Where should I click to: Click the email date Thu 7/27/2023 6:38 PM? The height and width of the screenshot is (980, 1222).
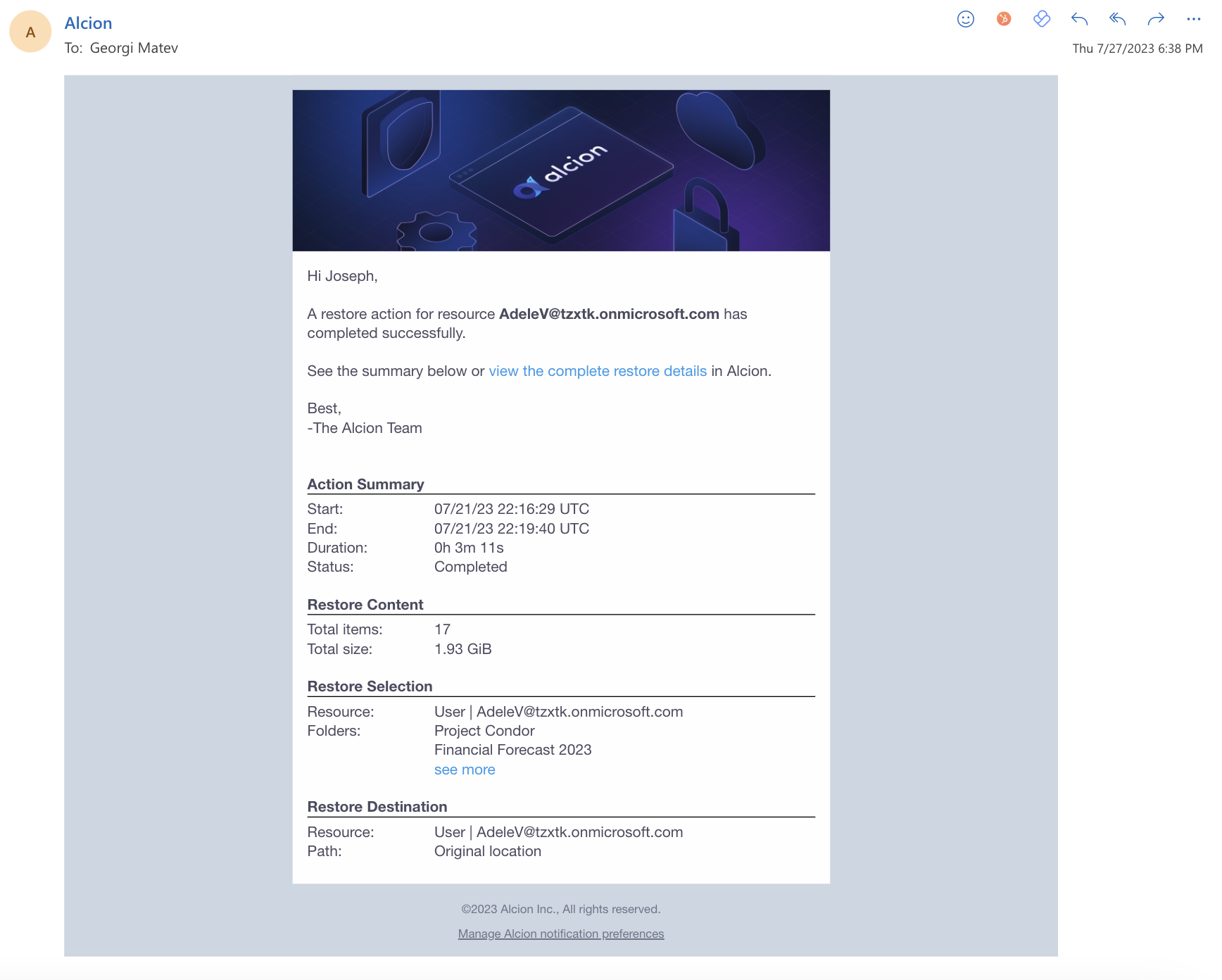(1138, 49)
